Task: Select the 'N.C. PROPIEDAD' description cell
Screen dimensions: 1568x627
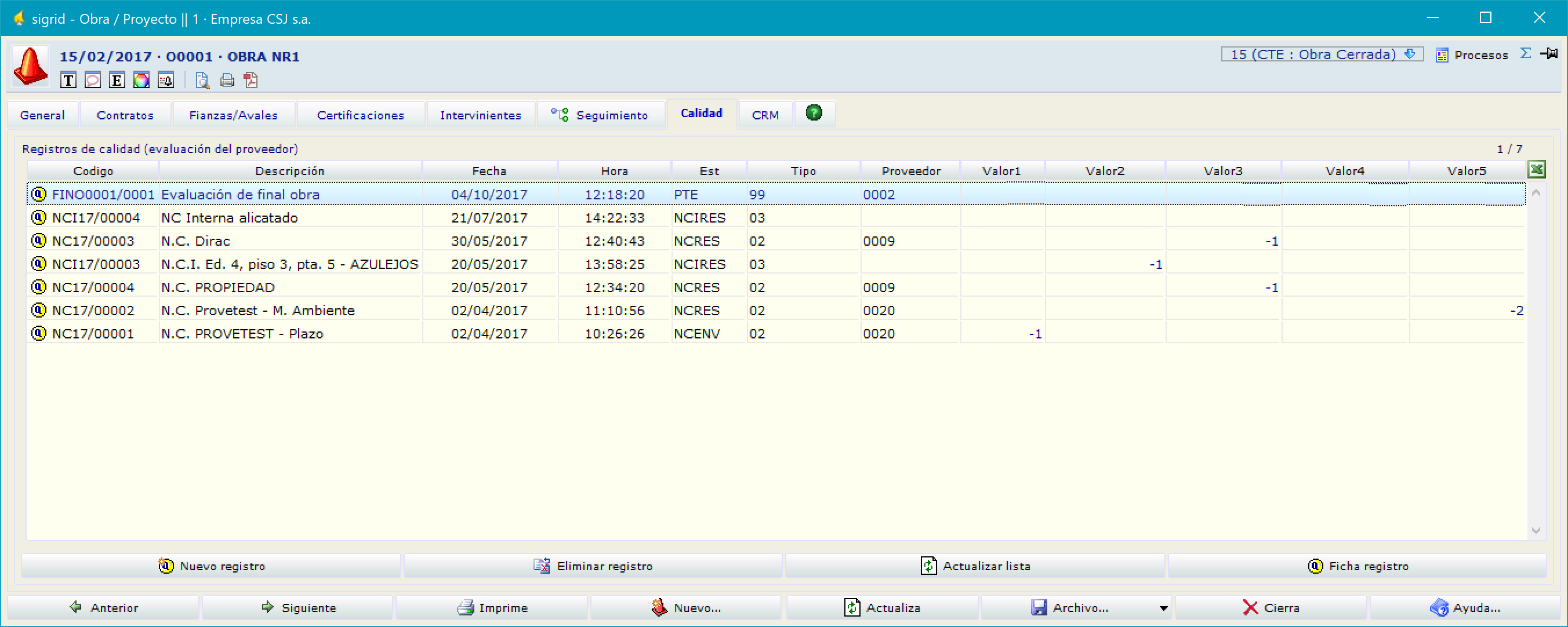Action: [x=291, y=287]
